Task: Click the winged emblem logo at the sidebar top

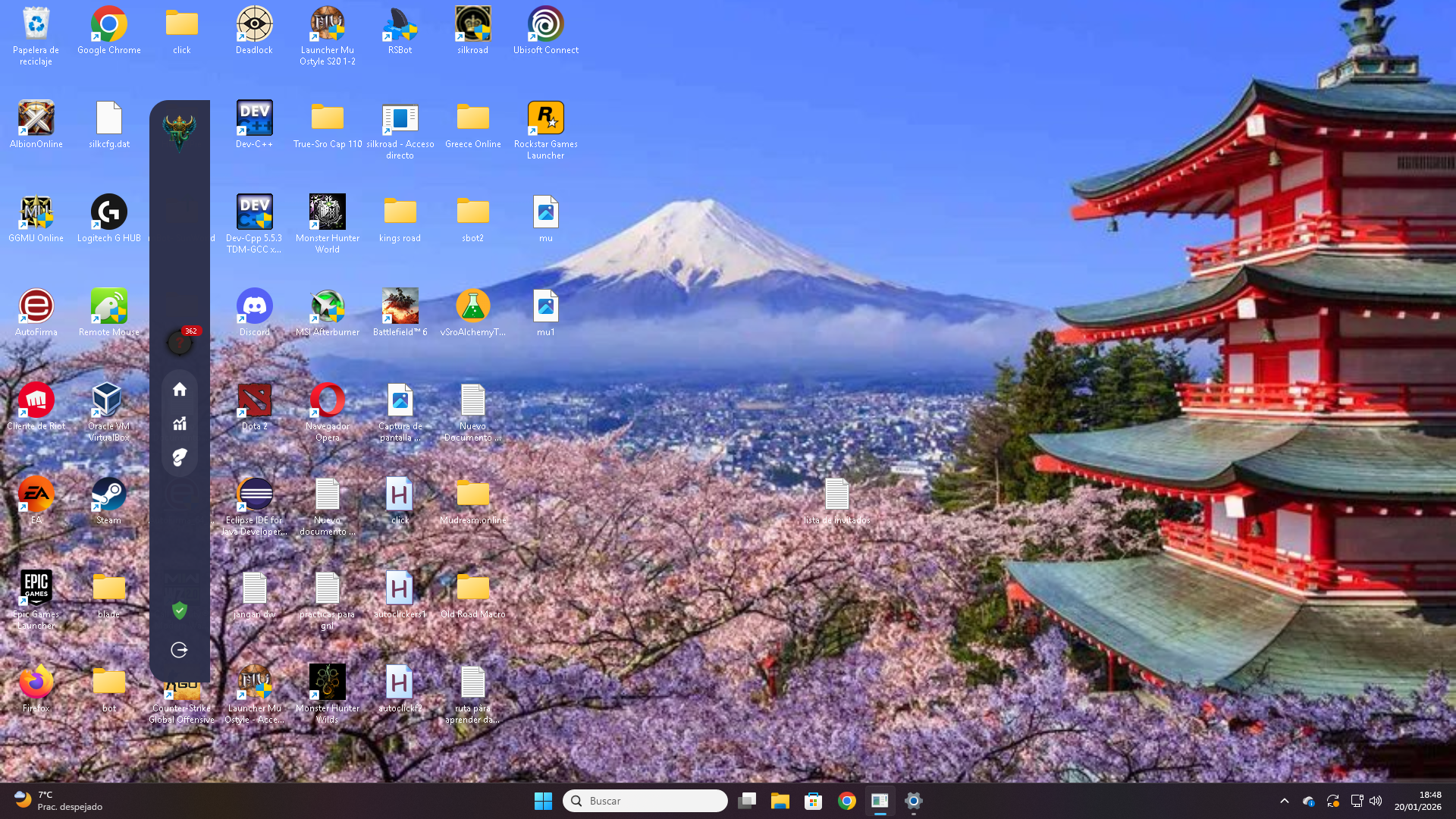Action: 180,131
